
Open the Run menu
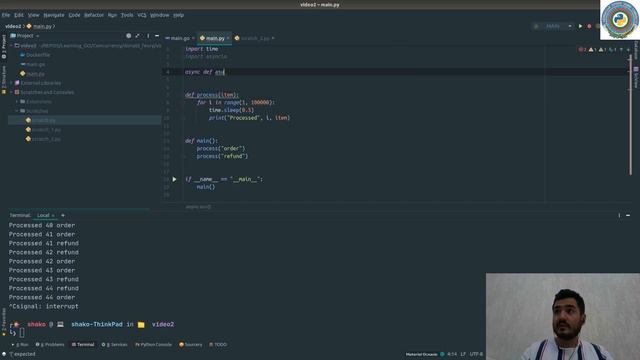112,15
